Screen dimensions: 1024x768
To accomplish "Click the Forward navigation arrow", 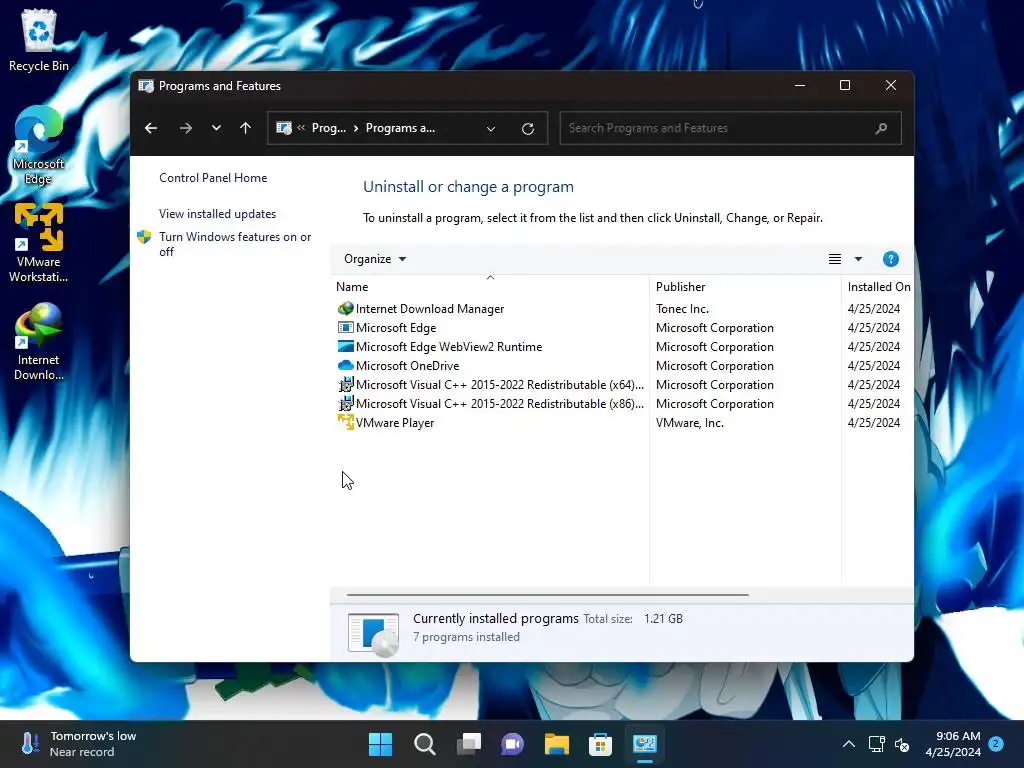I will (x=185, y=128).
